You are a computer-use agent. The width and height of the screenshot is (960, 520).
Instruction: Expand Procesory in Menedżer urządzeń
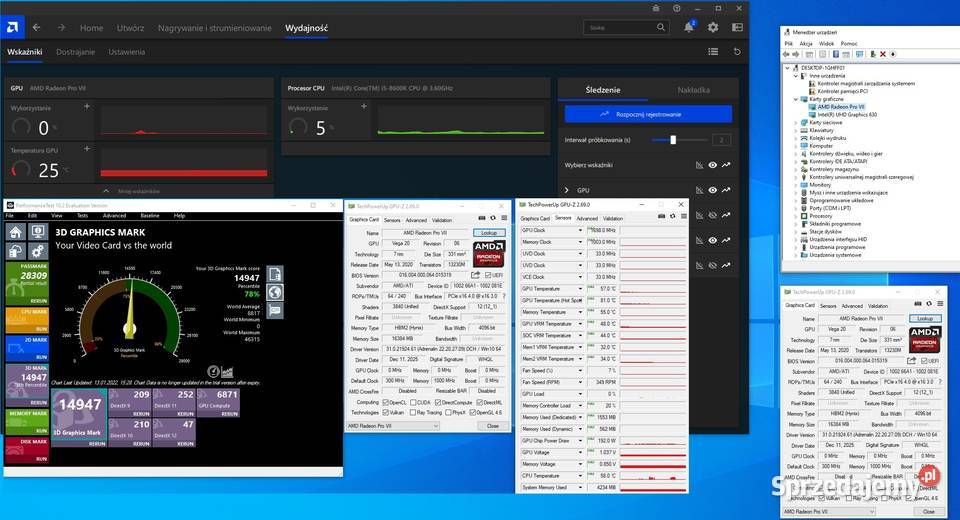tap(796, 216)
